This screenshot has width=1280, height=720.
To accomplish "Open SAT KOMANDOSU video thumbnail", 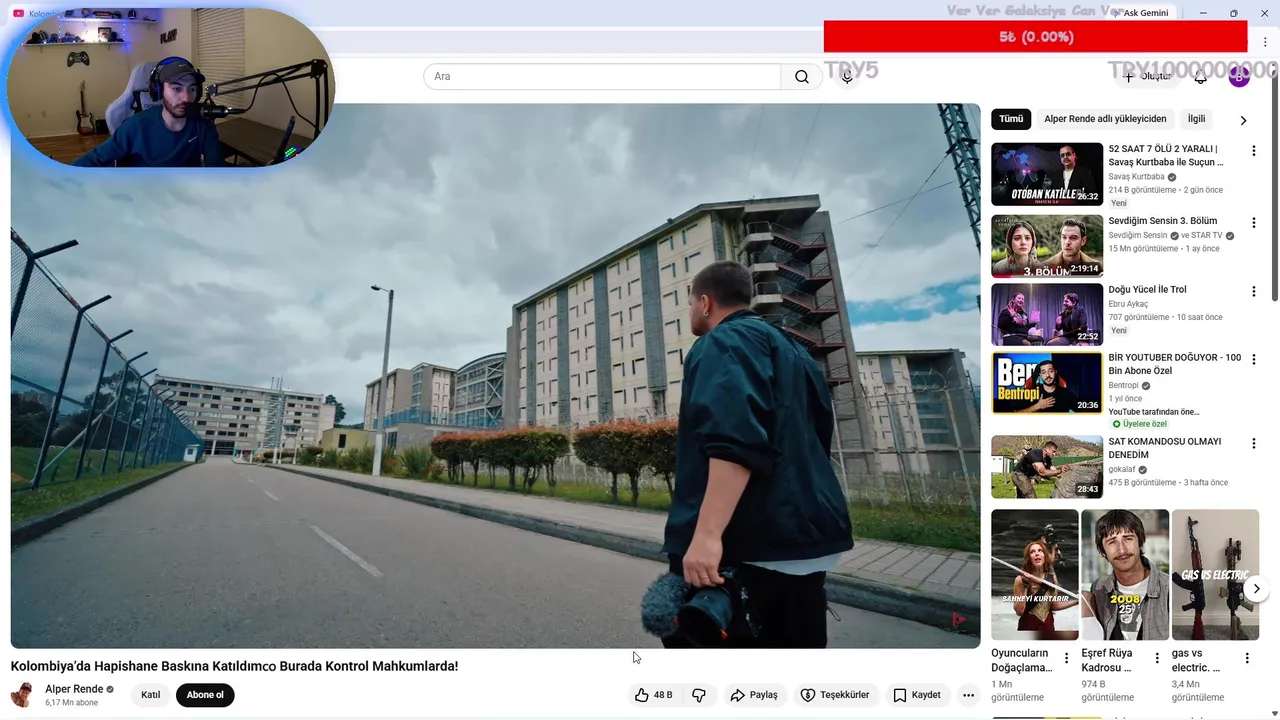I will 1047,467.
